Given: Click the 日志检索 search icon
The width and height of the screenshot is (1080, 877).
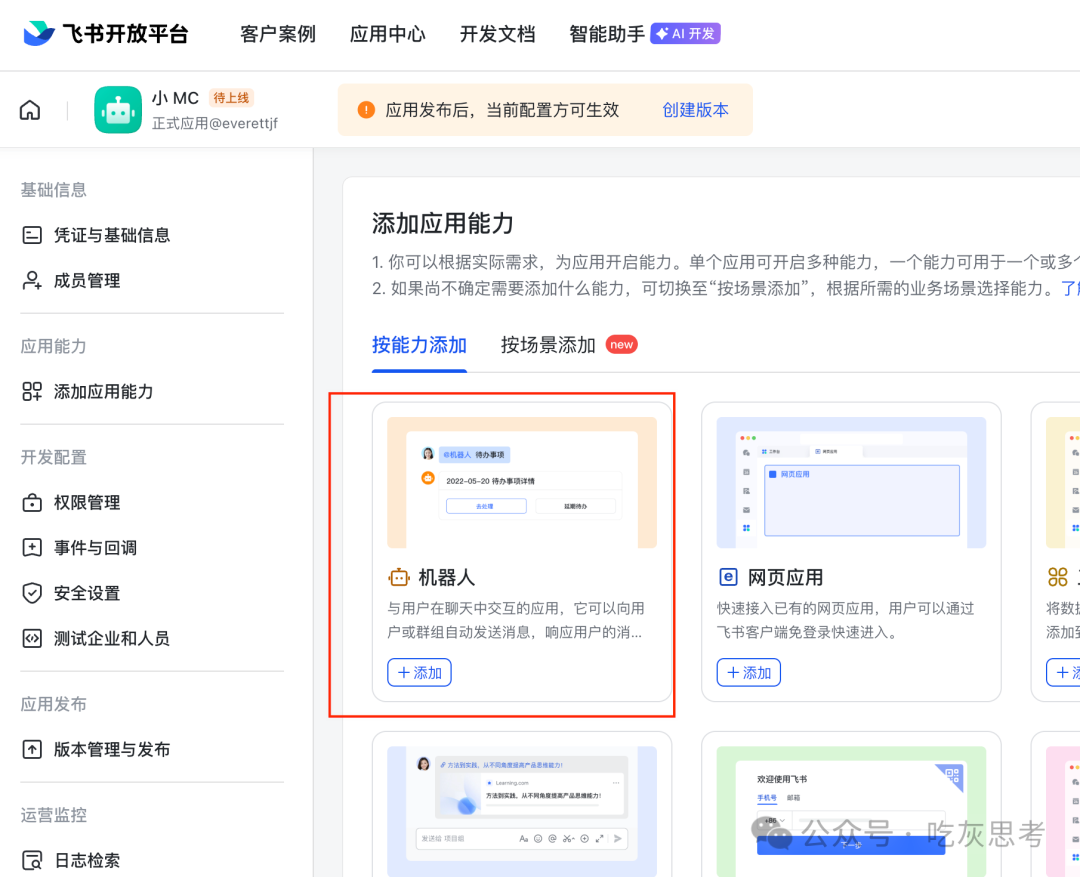Looking at the screenshot, I should point(32,860).
